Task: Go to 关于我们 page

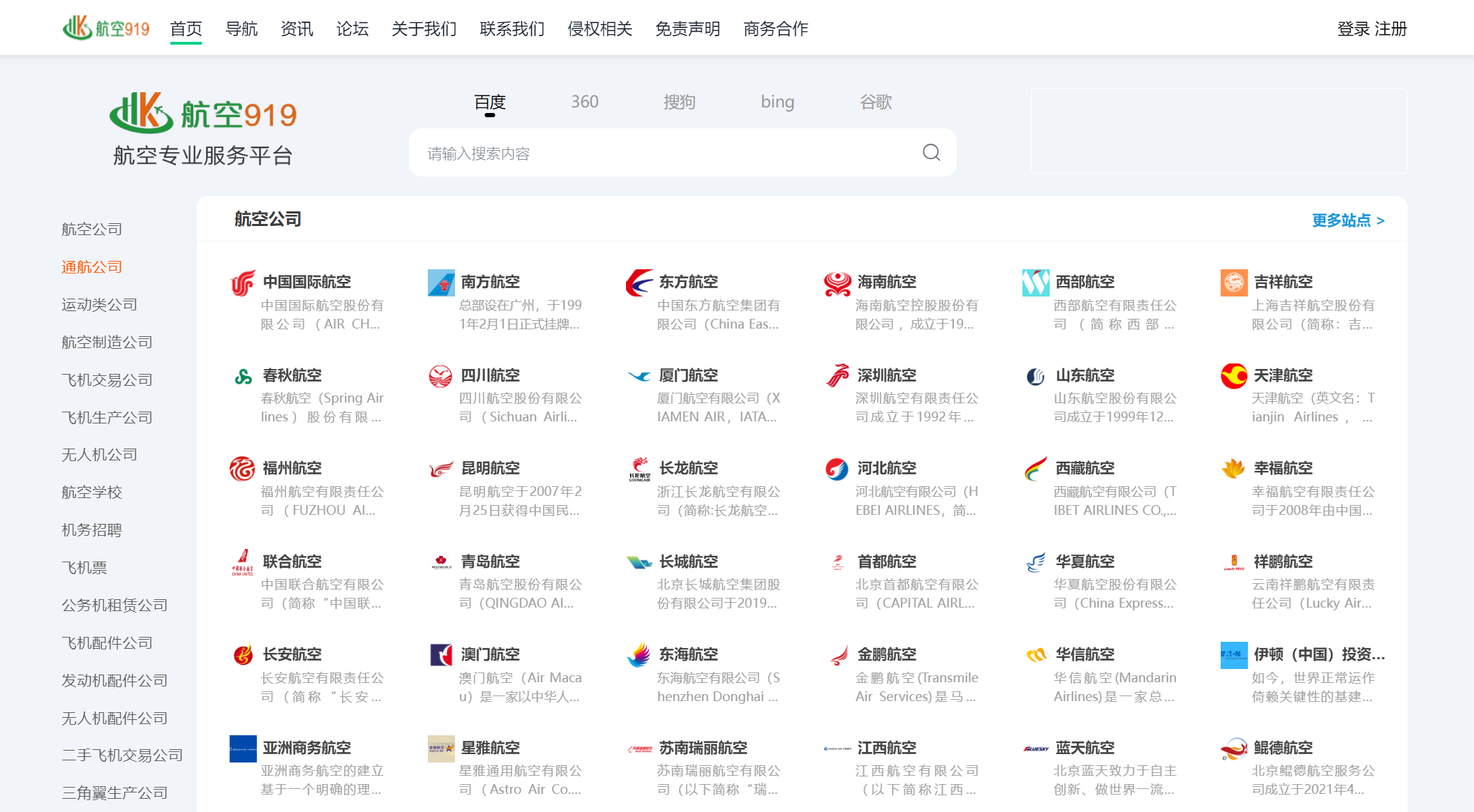Action: pos(424,29)
